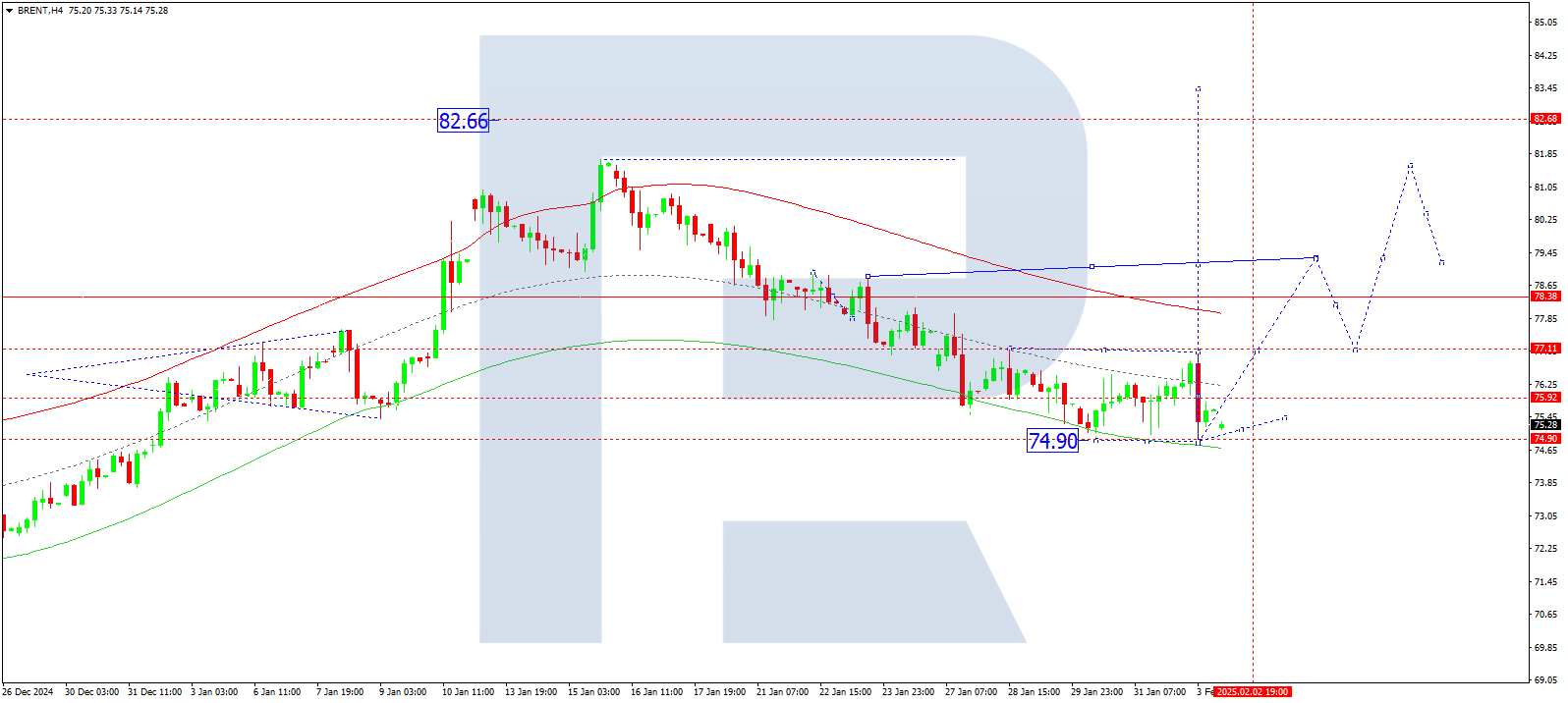Click the 85.05 price scale label

pos(1546,23)
